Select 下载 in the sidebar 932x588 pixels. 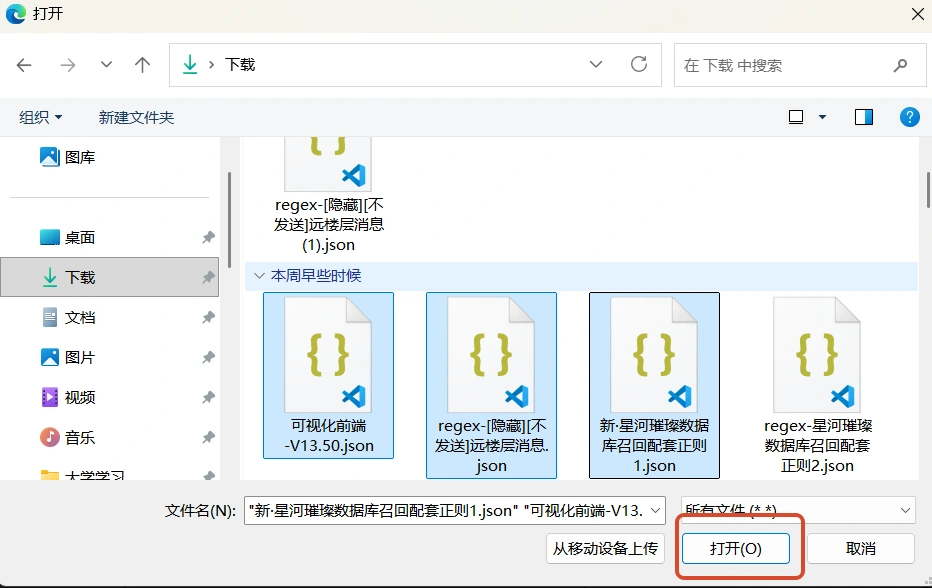(110, 277)
